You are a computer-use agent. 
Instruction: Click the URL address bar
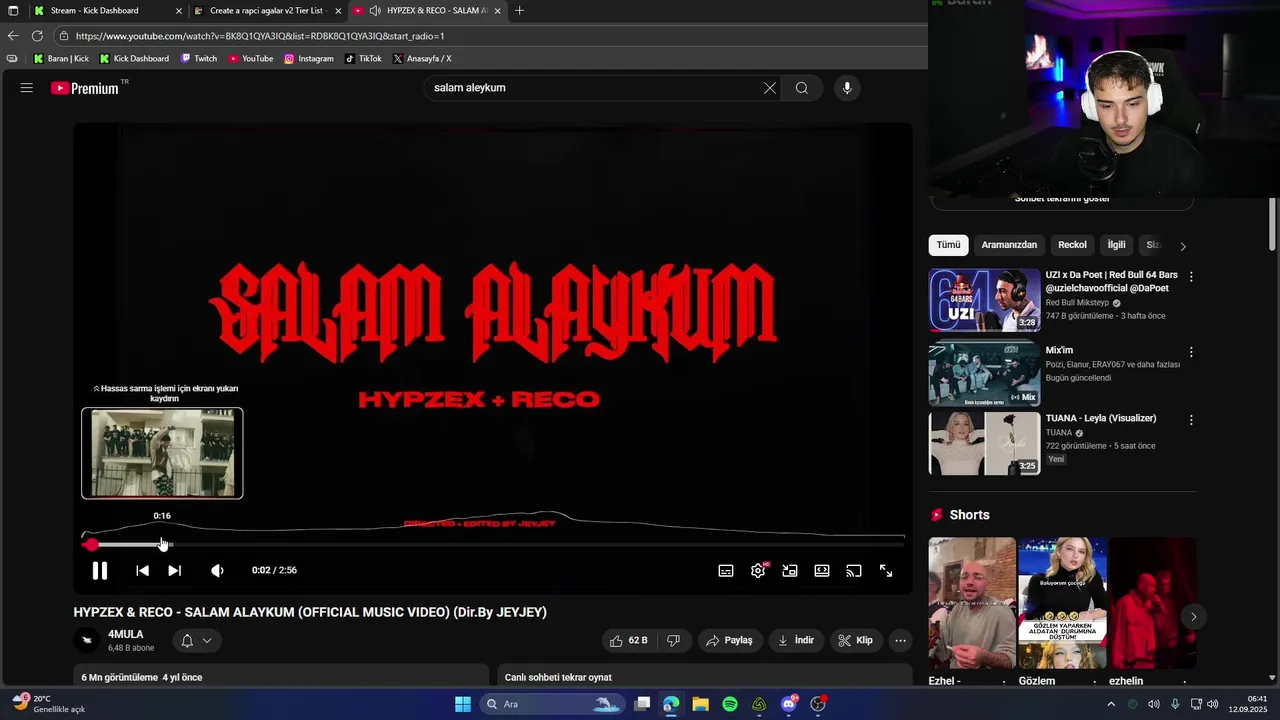(x=490, y=36)
